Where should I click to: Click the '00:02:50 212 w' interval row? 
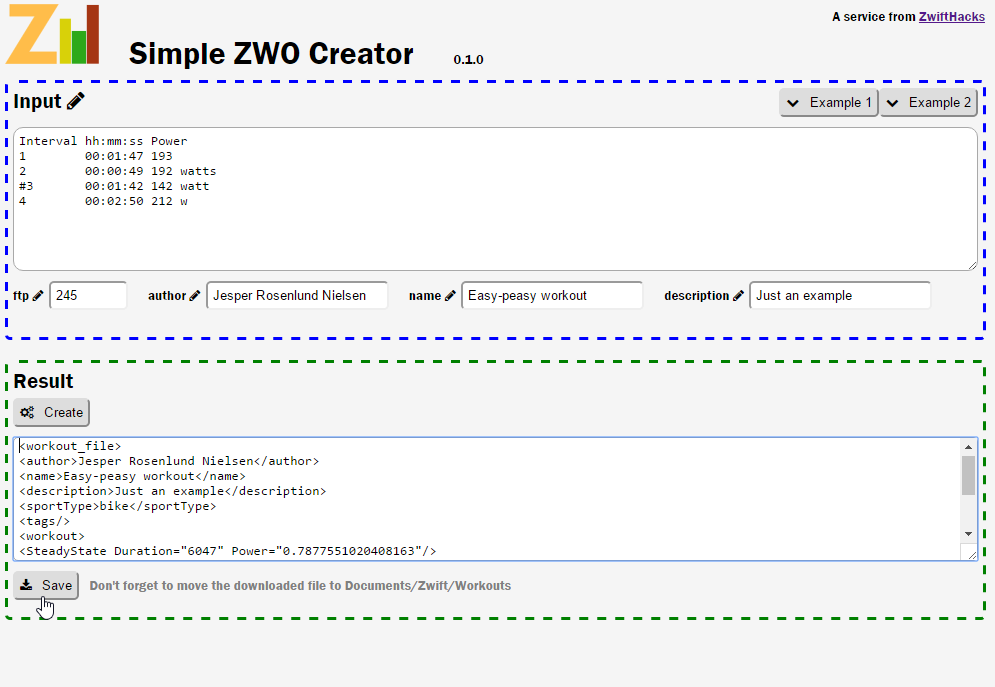click(x=103, y=202)
